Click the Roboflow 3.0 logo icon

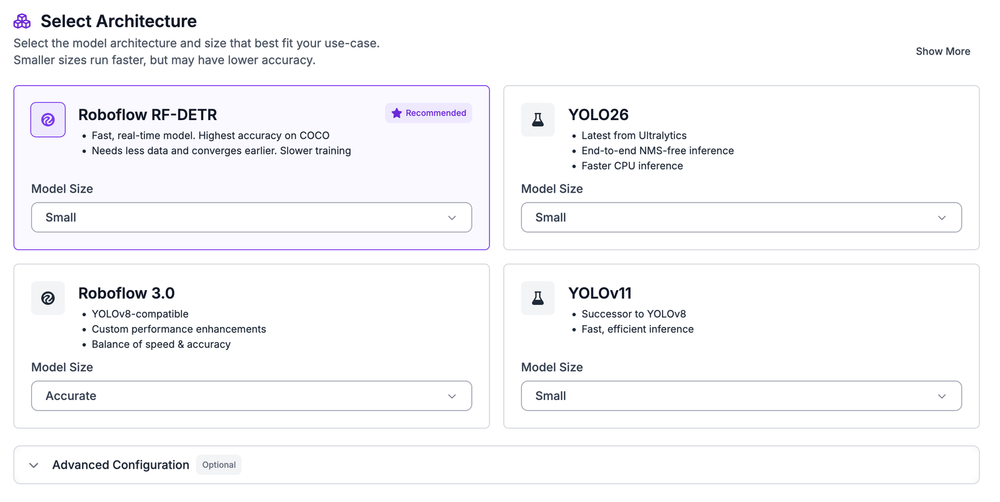click(x=48, y=298)
